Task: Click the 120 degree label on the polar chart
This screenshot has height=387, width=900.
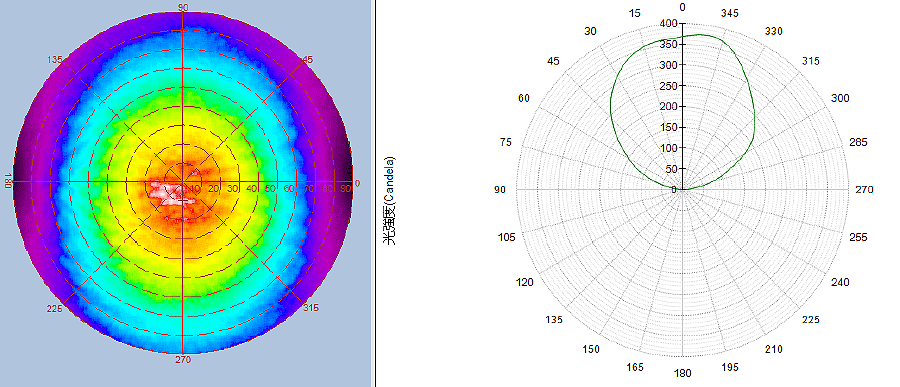Action: [x=526, y=282]
